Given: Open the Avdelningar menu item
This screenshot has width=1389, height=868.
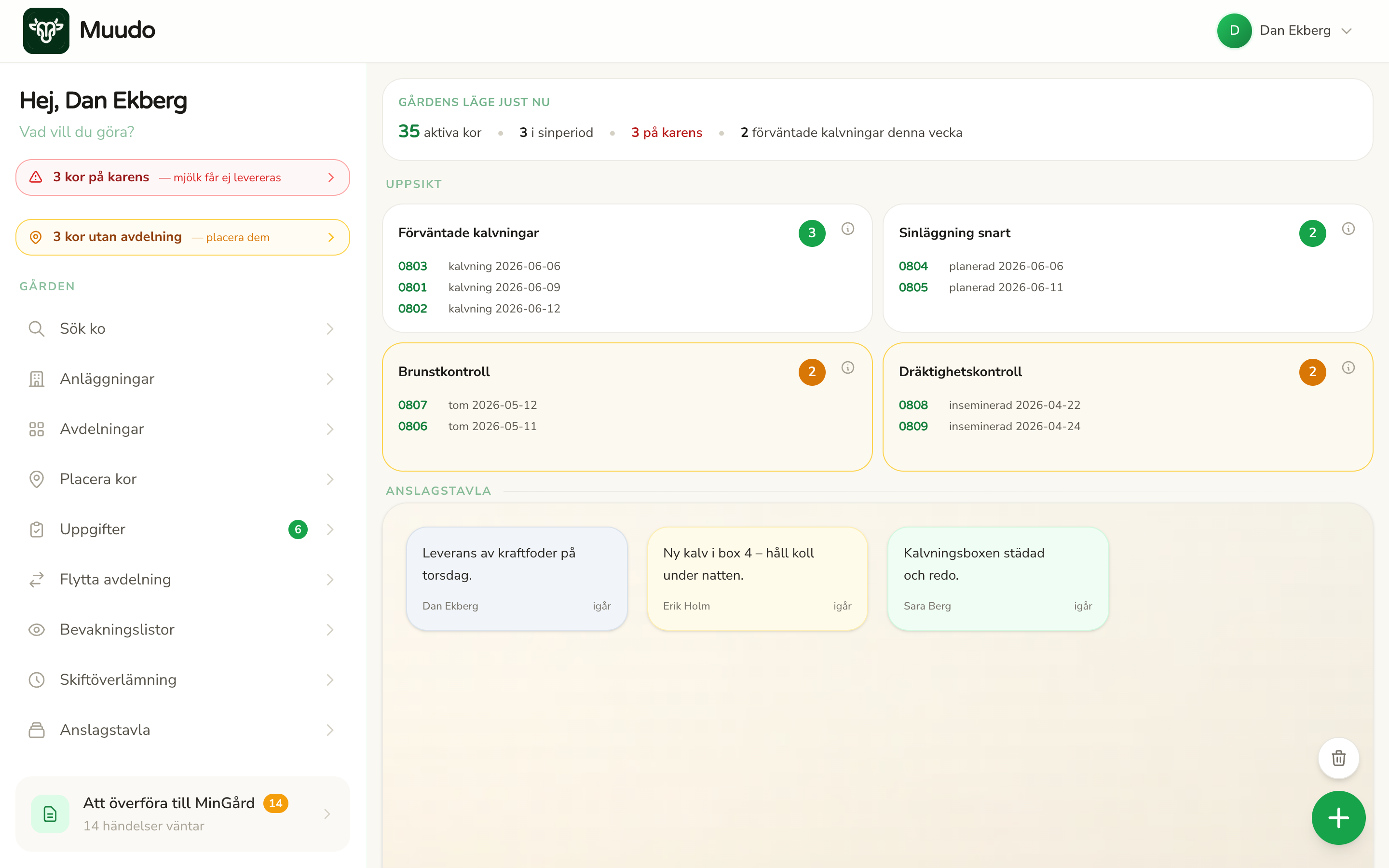Looking at the screenshot, I should [182, 429].
